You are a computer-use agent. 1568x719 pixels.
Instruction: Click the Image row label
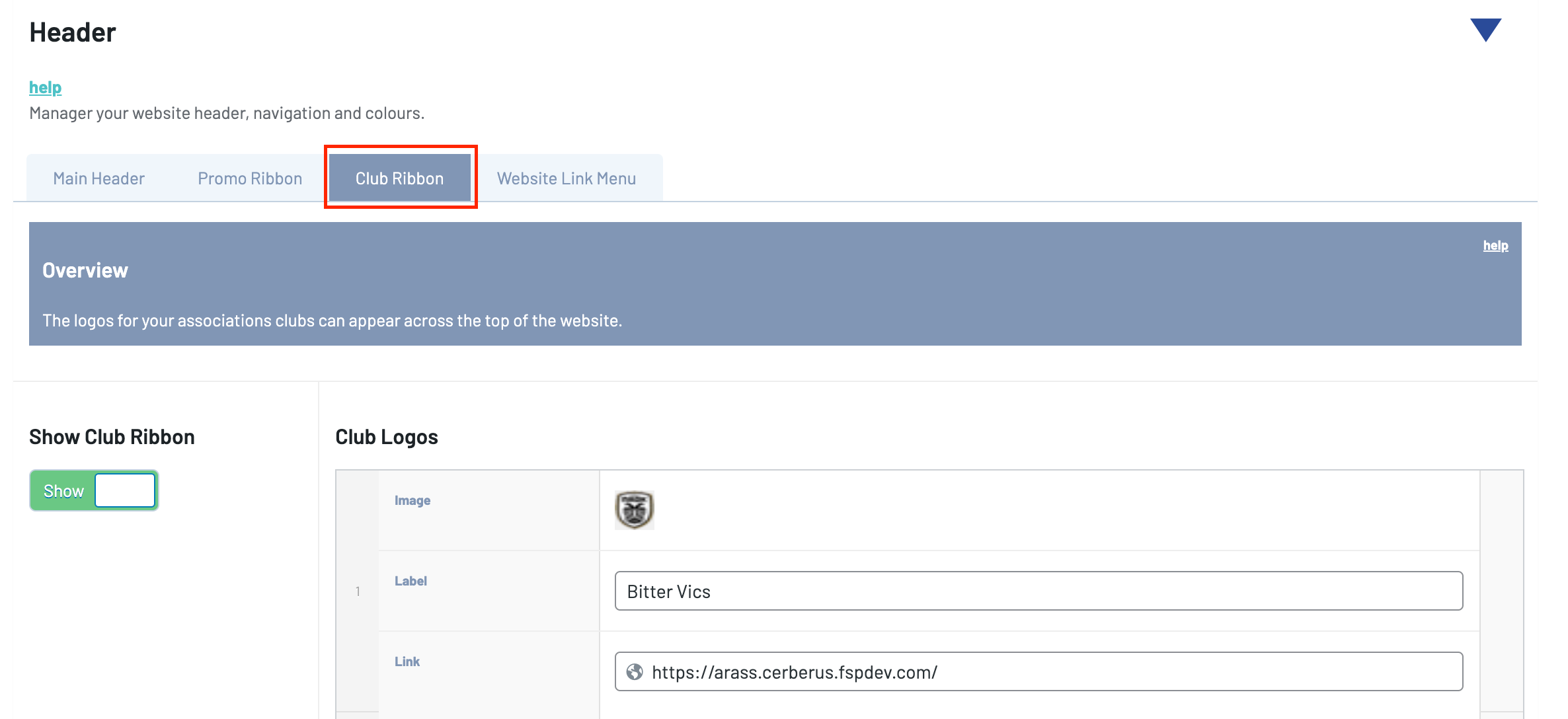pyautogui.click(x=412, y=500)
